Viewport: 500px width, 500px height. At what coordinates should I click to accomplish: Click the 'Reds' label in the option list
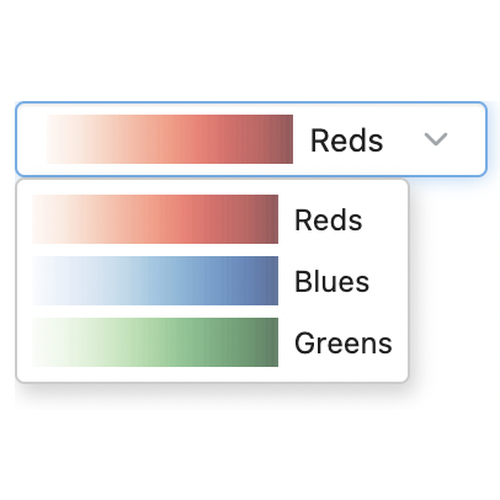tap(328, 220)
